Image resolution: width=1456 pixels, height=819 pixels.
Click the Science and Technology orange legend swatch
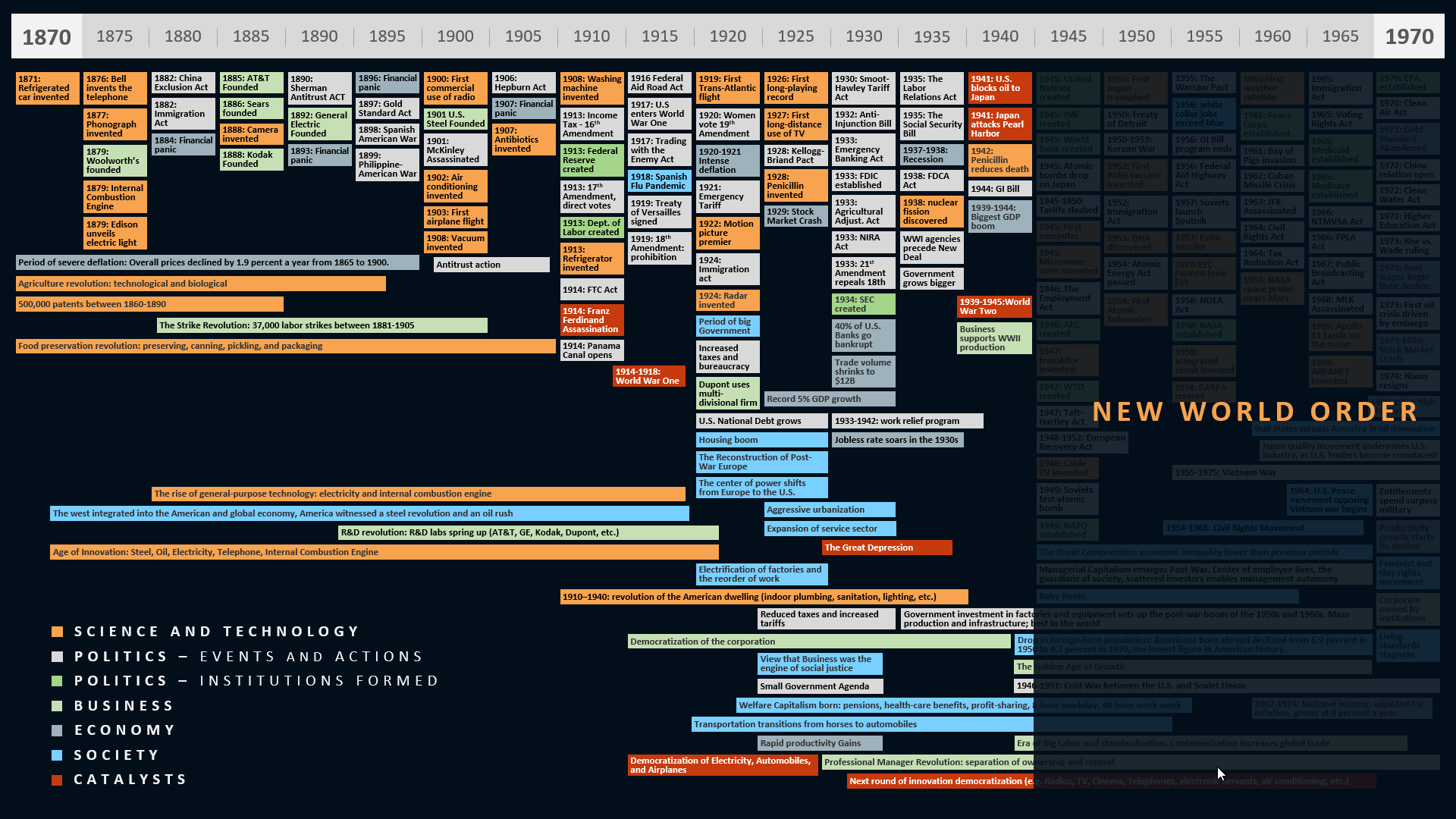(x=57, y=632)
